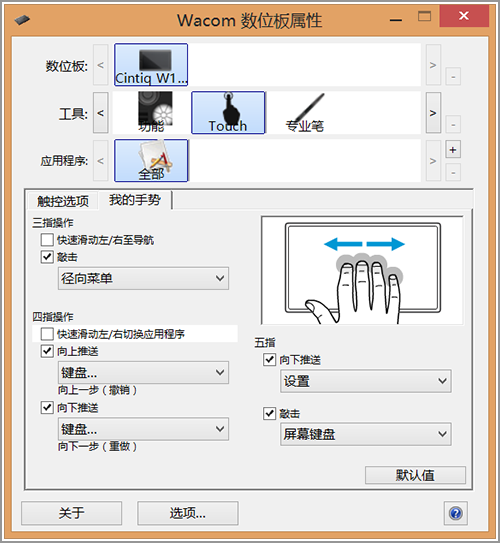Click the gesture preview illustration

coord(362,270)
